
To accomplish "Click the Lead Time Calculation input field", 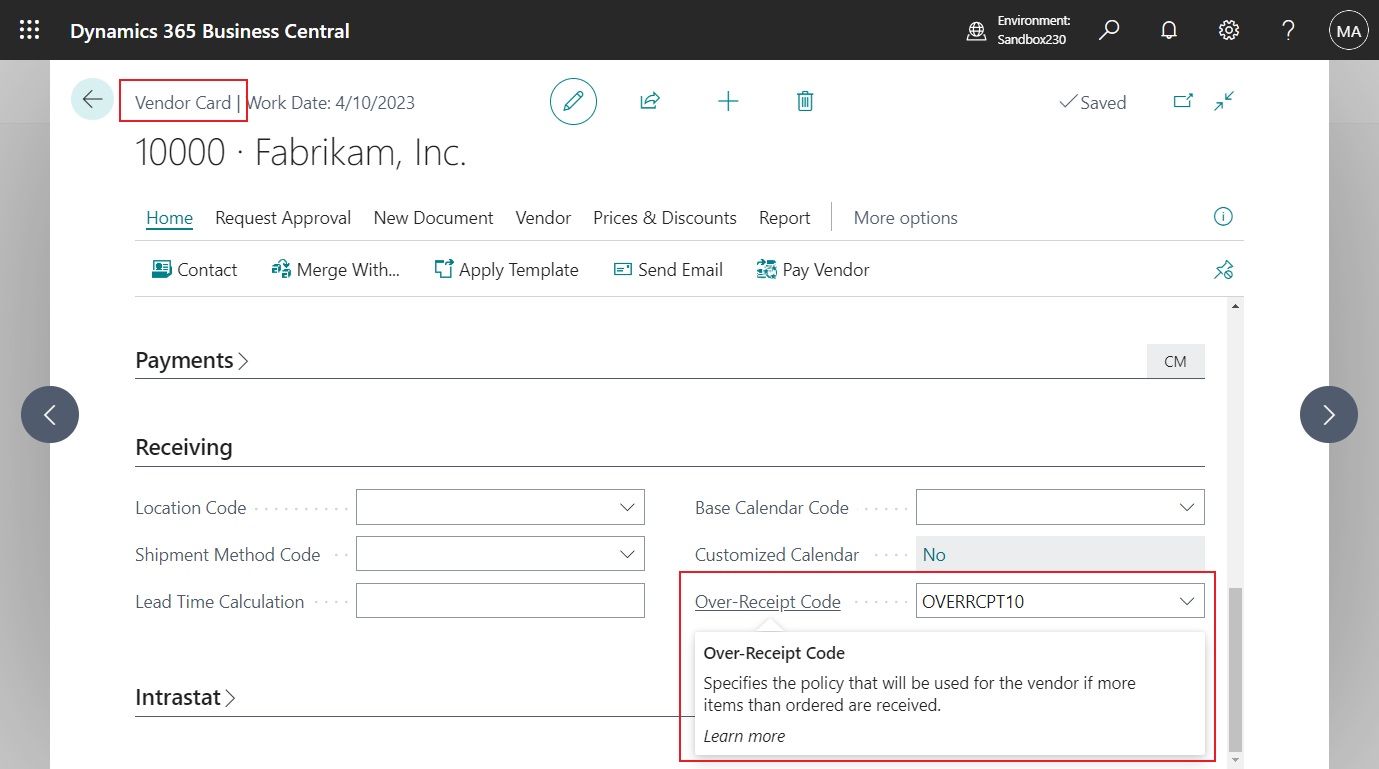I will pyautogui.click(x=500, y=602).
